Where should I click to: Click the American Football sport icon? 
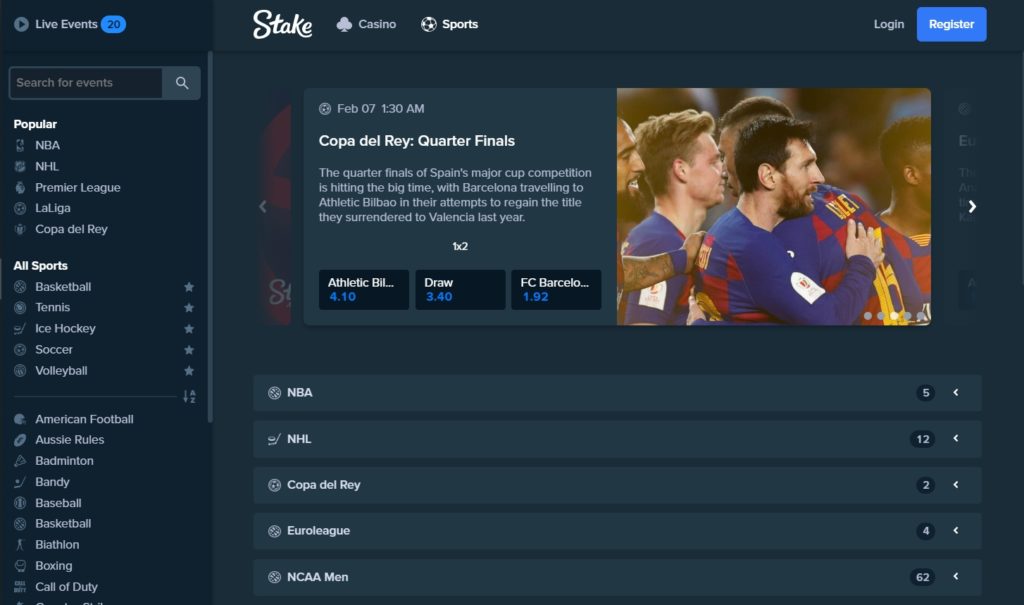click(20, 419)
